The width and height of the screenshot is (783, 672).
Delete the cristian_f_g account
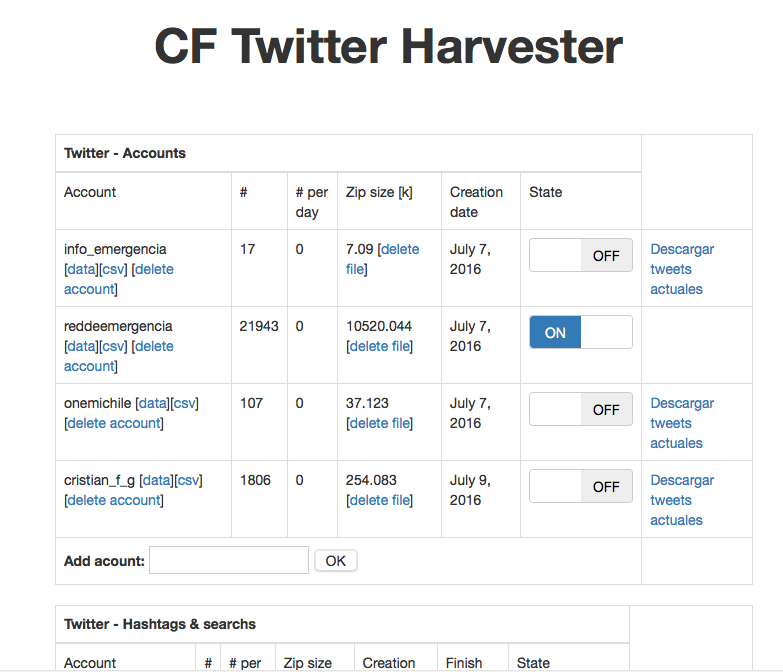click(x=113, y=500)
